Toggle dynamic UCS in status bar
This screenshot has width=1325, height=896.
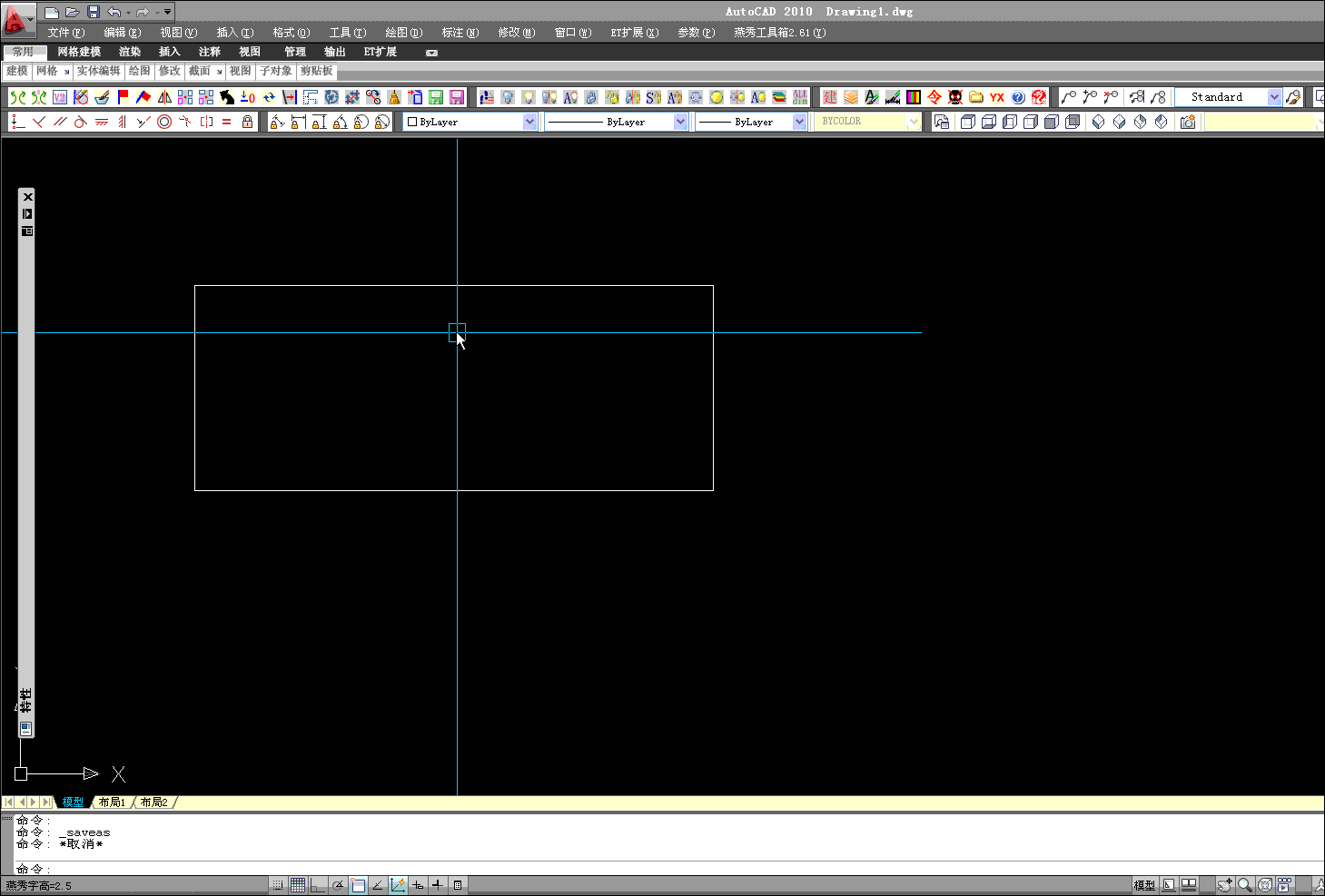398,885
